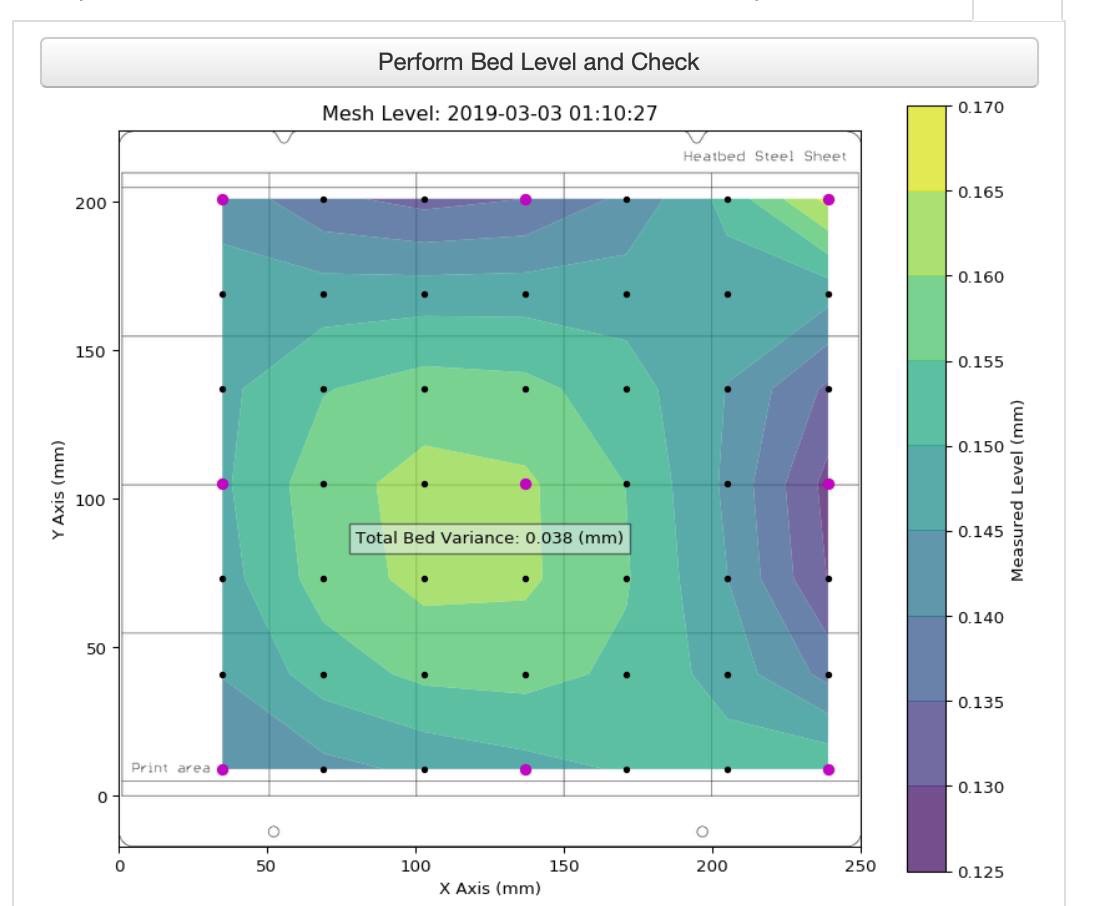Select the top-left magenta probe point
This screenshot has height=906, width=1094.
[223, 199]
